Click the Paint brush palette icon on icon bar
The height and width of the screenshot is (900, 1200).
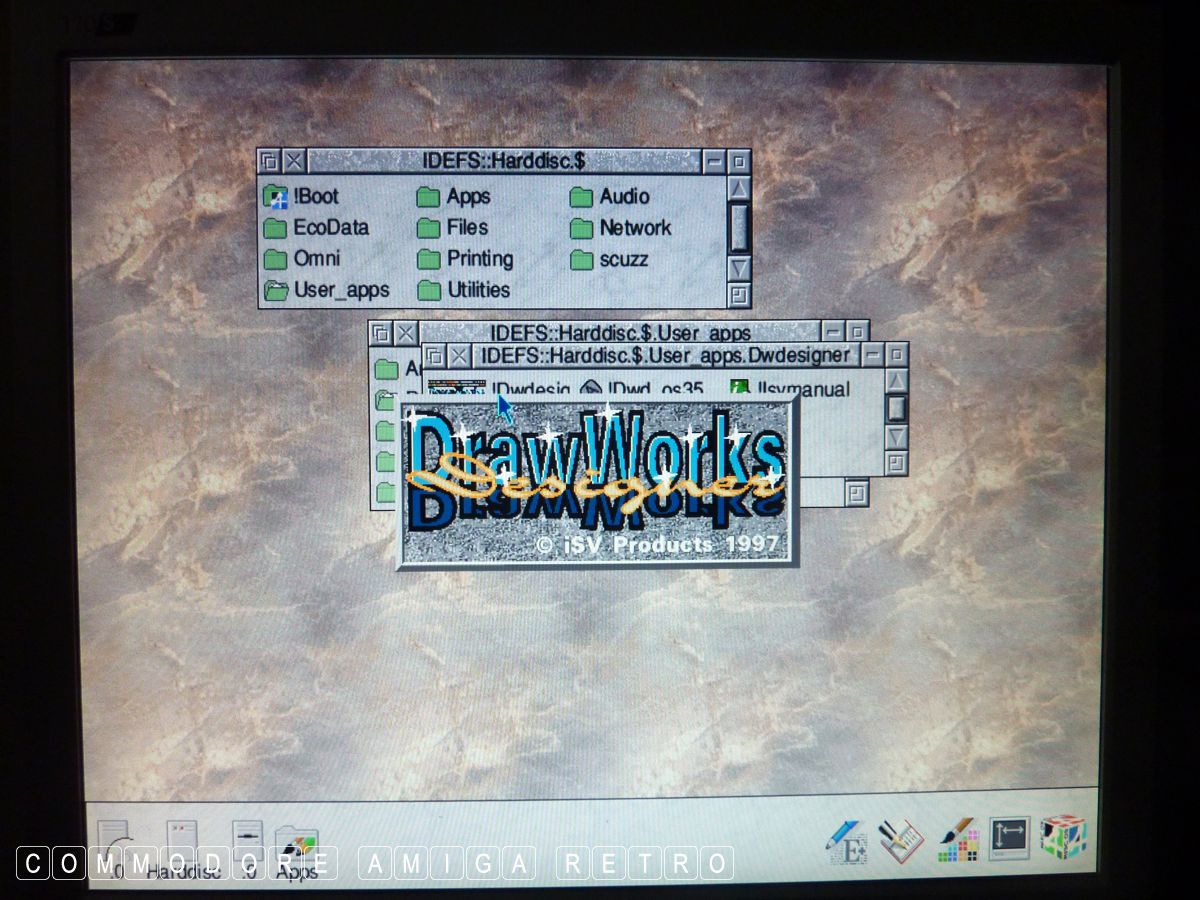click(x=956, y=842)
